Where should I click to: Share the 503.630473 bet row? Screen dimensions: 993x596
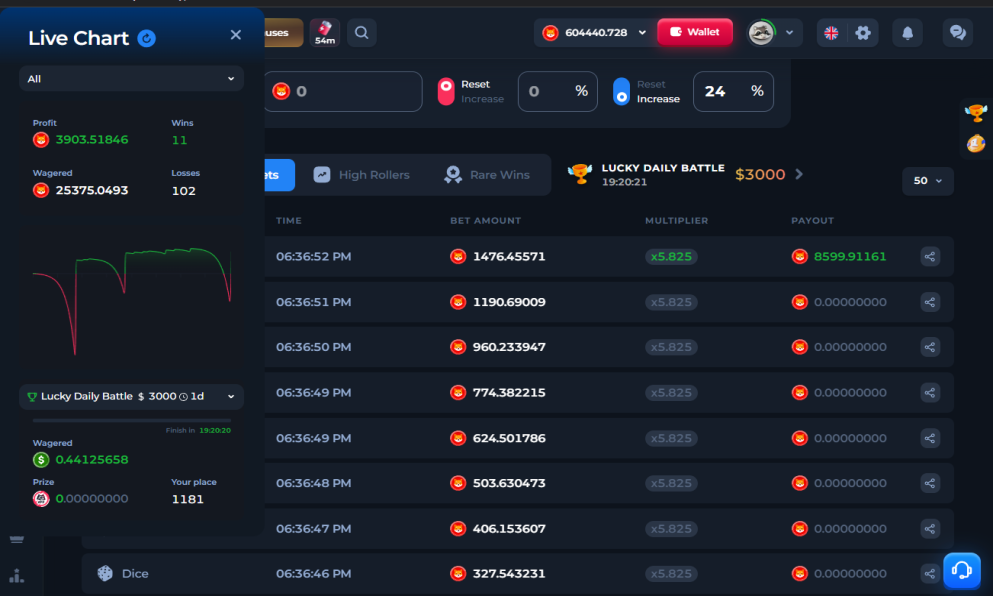[x=930, y=483]
